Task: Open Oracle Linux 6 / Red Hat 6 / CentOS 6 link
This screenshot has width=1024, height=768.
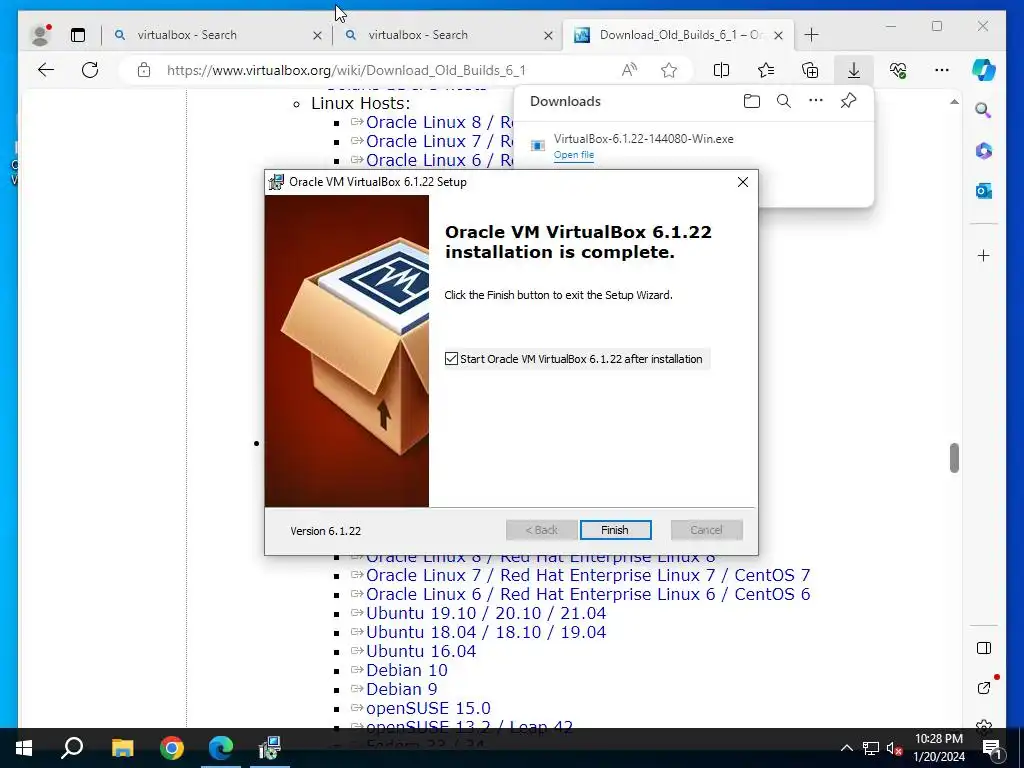Action: coord(588,594)
